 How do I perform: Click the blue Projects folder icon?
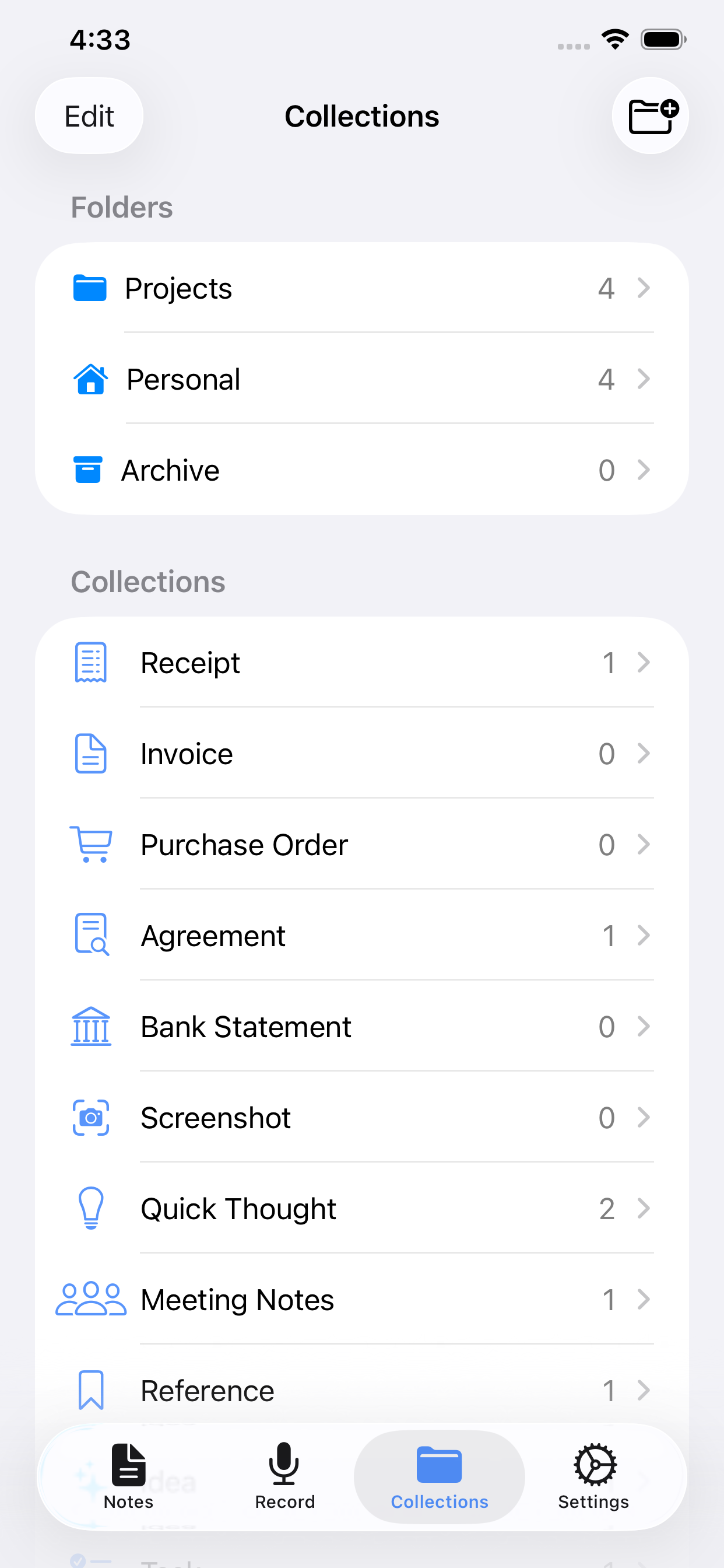click(90, 288)
